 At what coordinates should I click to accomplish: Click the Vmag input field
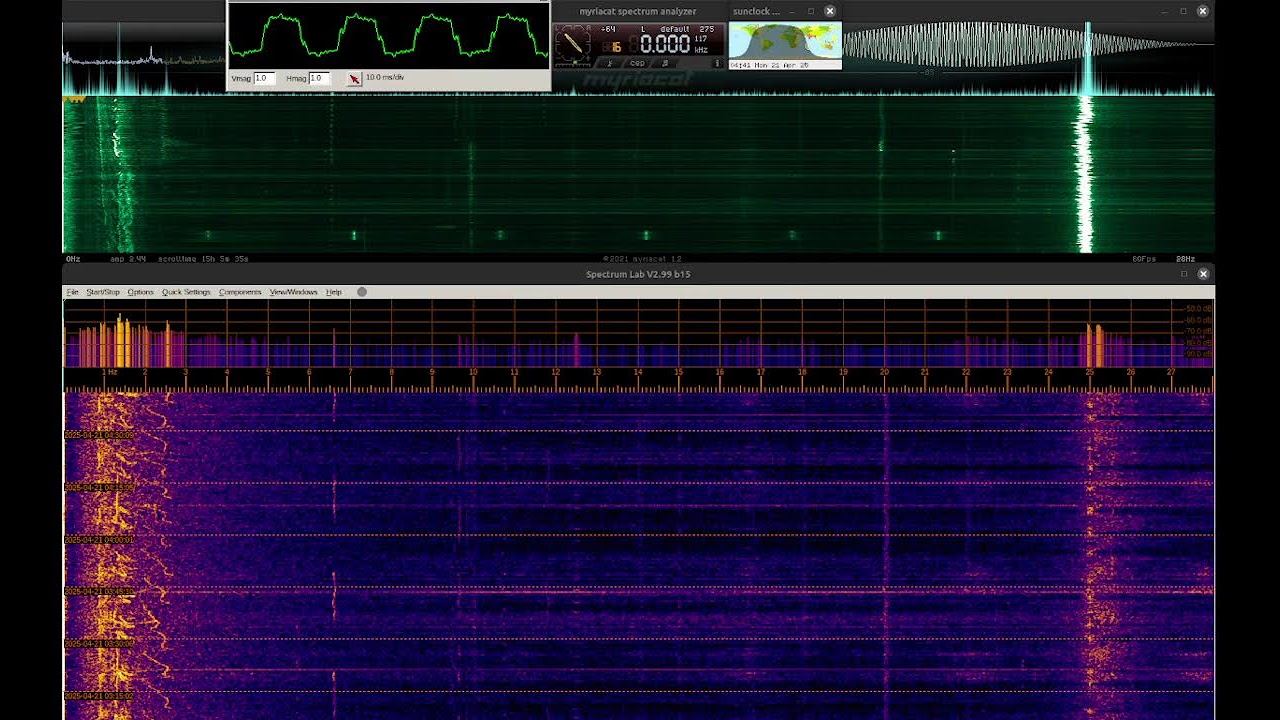tap(264, 78)
